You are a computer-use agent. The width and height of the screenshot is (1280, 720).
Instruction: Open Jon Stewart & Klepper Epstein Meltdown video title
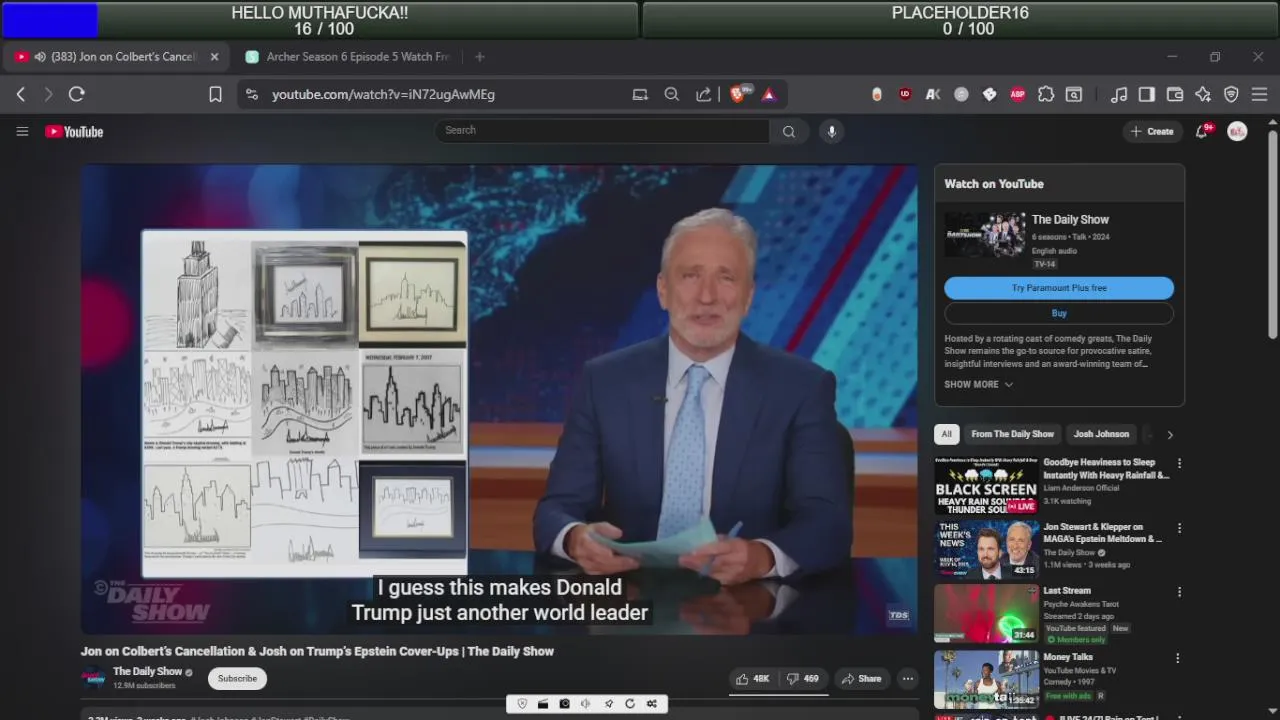[1102, 533]
